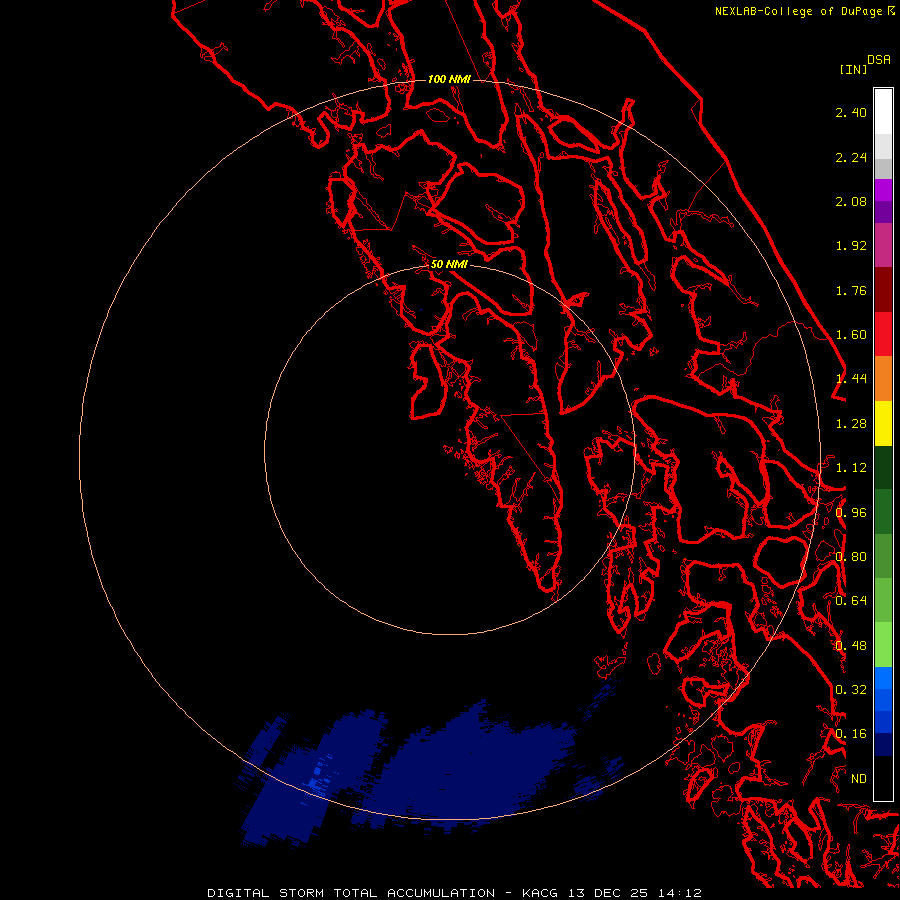Click the 1.92 legend value
Viewport: 900px width, 900px height.
coord(851,246)
